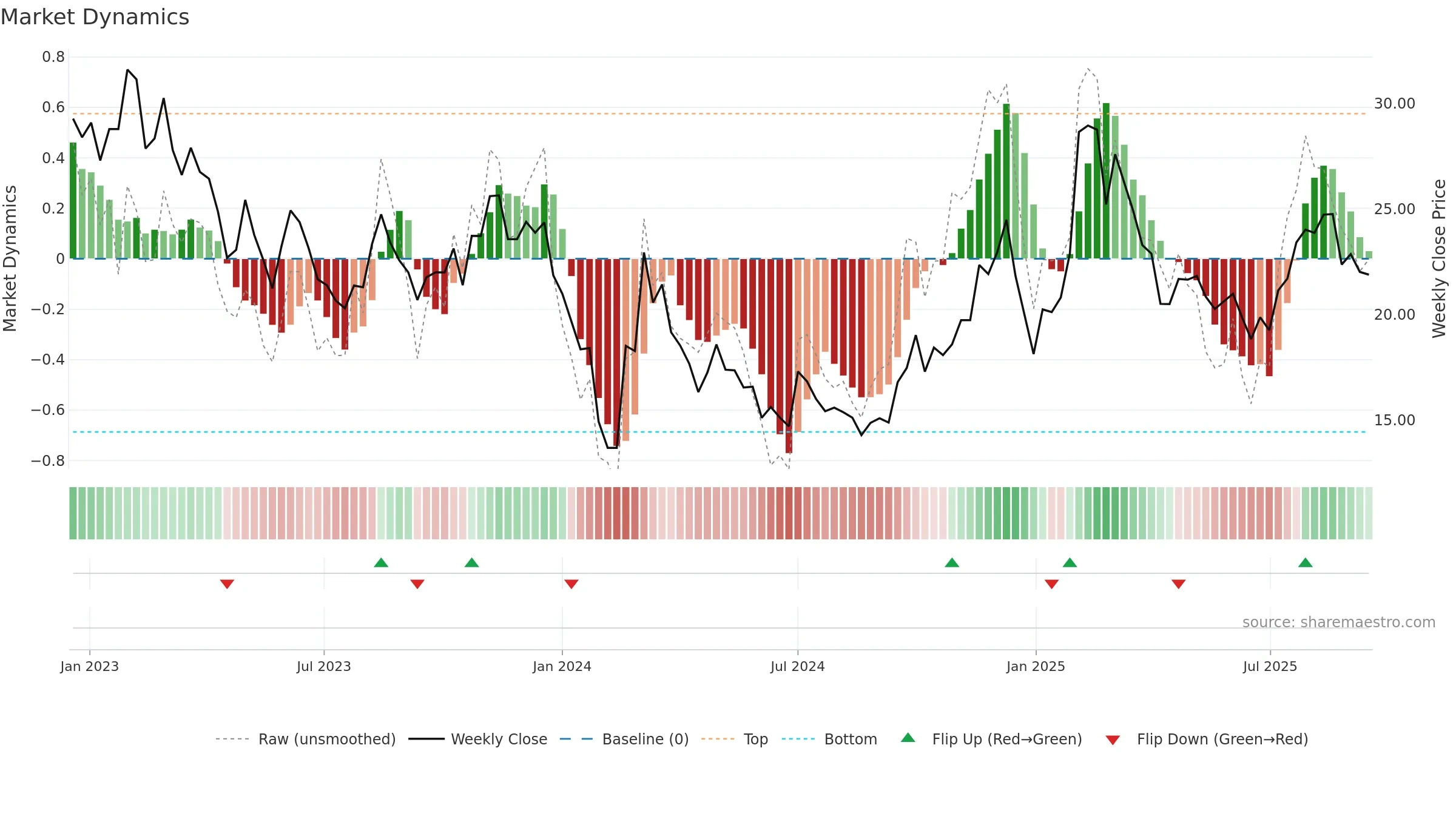Click the Jul 2024 x-axis label
This screenshot has height=819, width=1456.
[798, 666]
